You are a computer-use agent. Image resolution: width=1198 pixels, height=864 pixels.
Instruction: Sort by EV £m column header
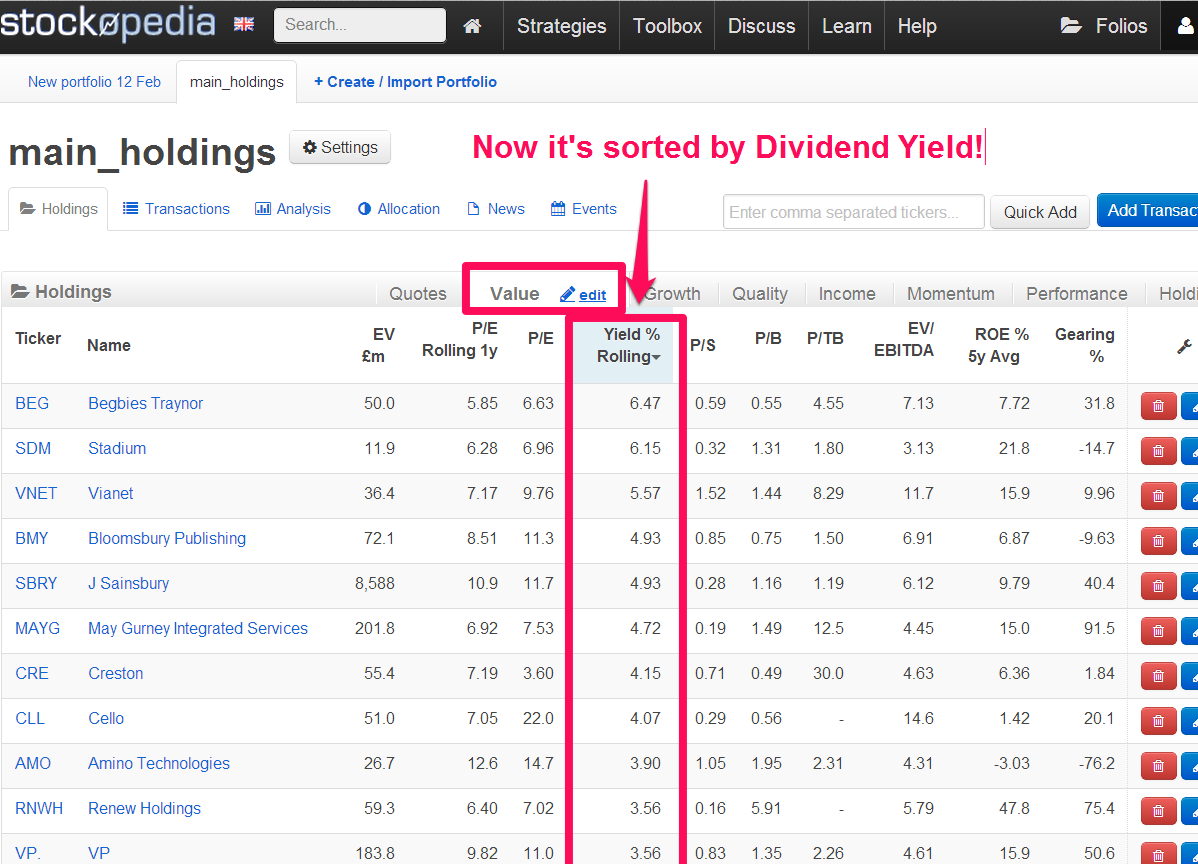click(x=378, y=345)
